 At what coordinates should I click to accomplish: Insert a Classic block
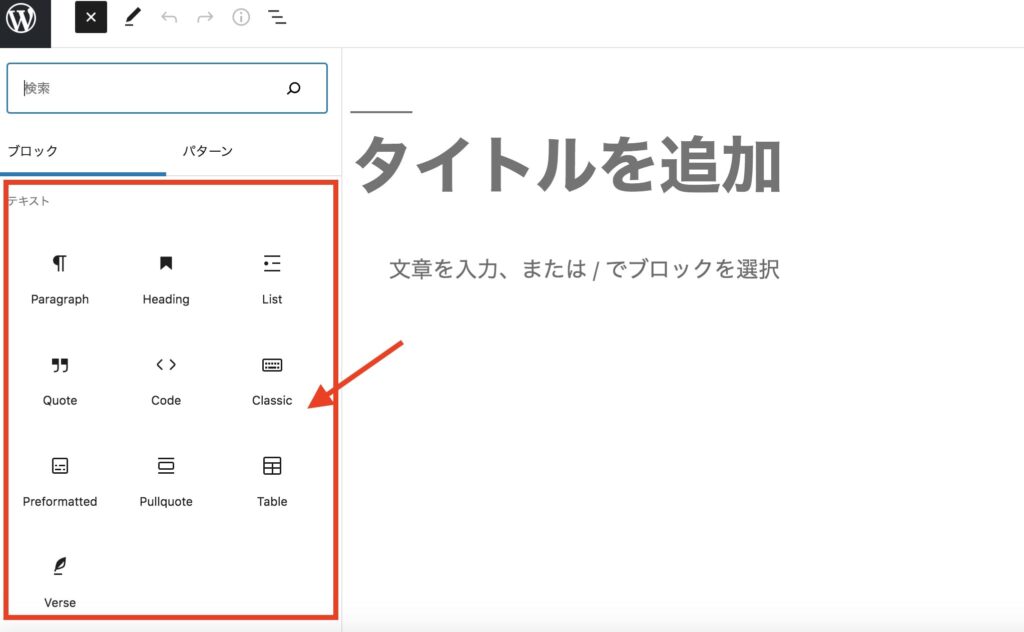coord(272,381)
